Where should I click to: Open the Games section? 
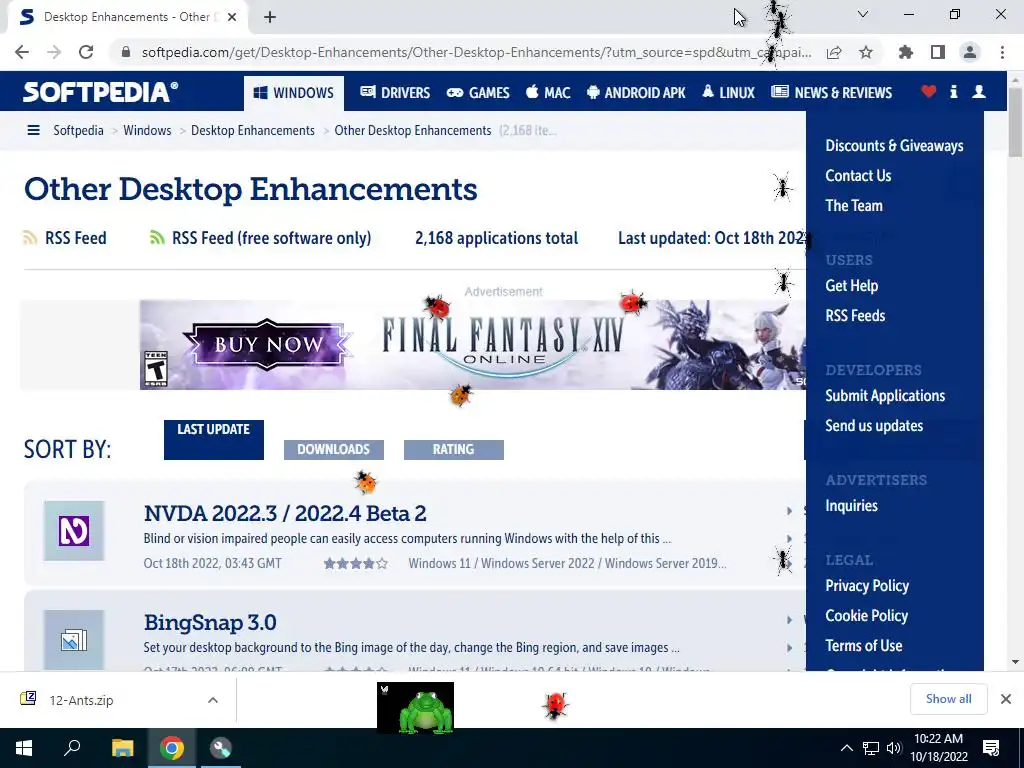pos(478,93)
